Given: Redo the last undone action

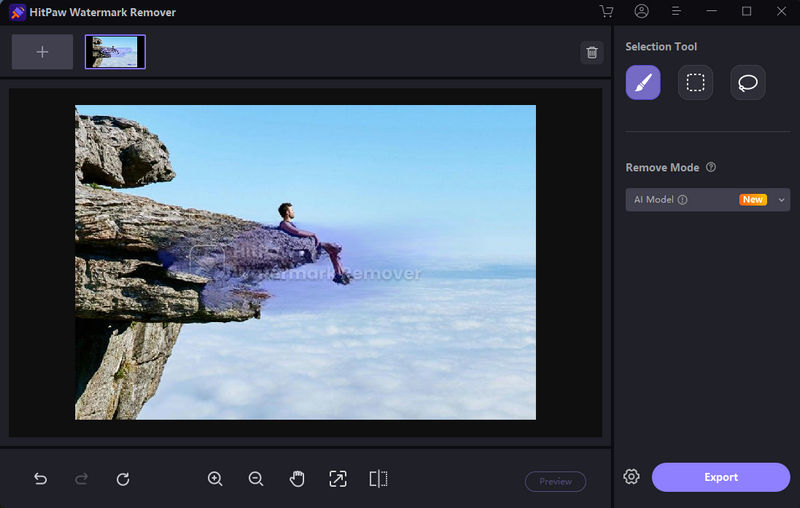Looking at the screenshot, I should pyautogui.click(x=82, y=479).
